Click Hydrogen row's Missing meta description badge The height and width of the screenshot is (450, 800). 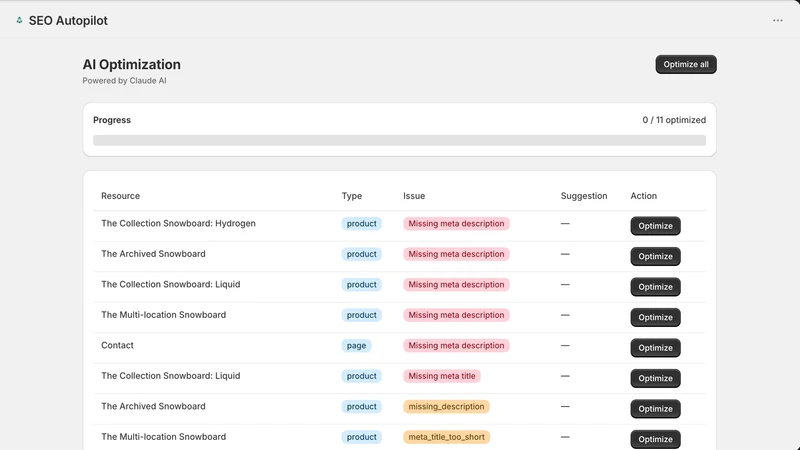pos(456,223)
